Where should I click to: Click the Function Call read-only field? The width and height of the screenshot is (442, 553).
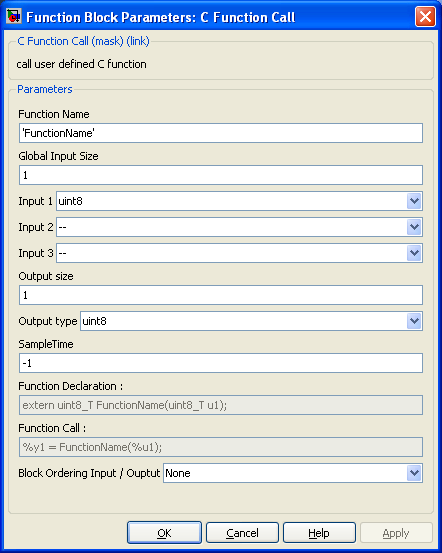pos(221,447)
